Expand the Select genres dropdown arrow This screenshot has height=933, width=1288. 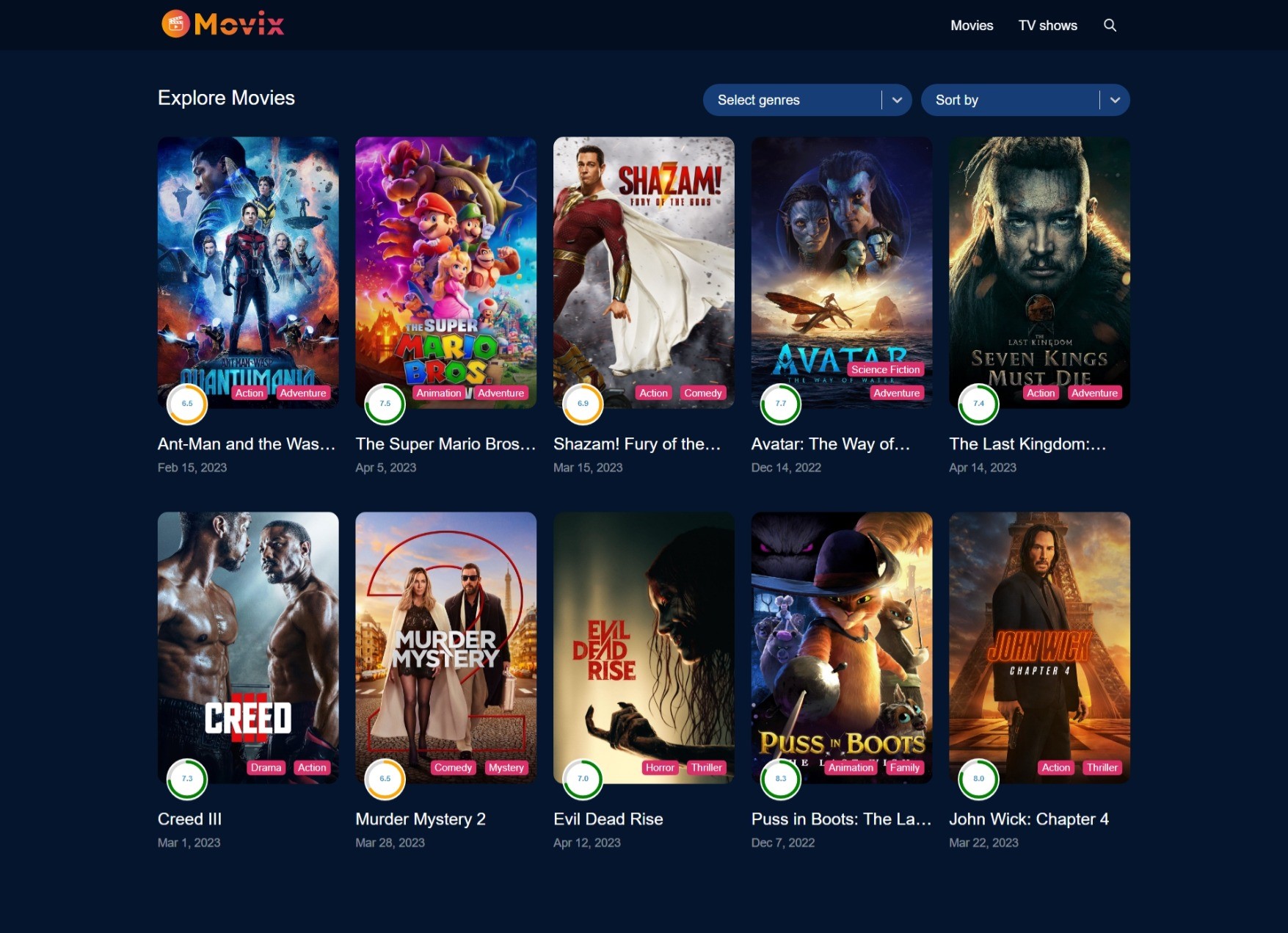click(897, 100)
